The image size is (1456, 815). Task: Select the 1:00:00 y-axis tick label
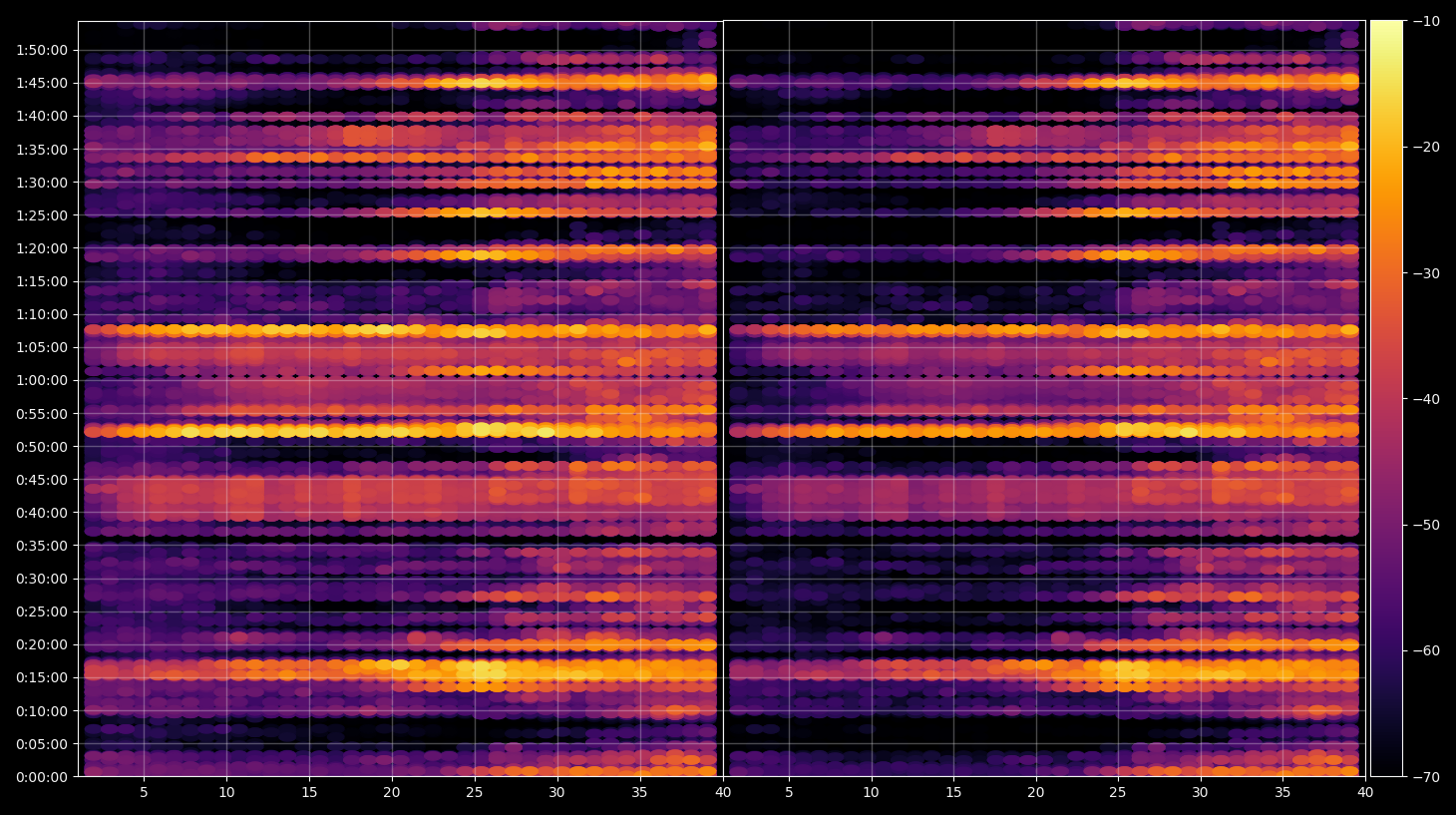[x=42, y=380]
